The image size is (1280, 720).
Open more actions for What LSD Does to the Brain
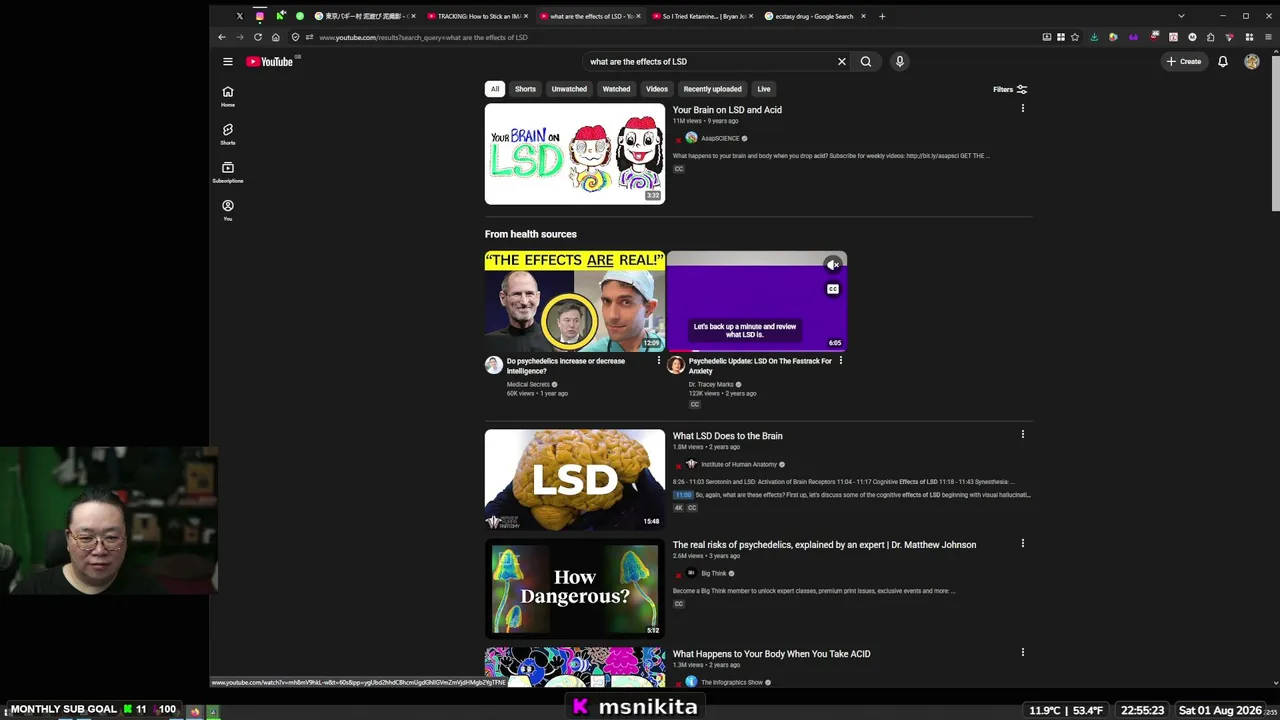click(x=1022, y=434)
